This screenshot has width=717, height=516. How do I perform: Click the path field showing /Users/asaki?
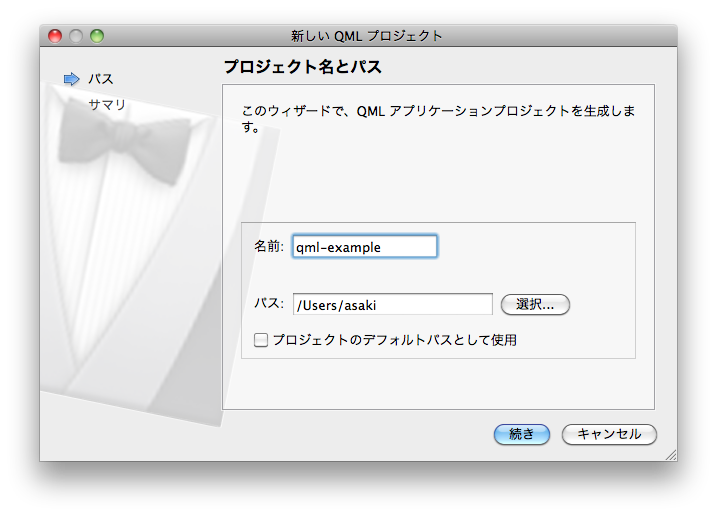click(392, 305)
